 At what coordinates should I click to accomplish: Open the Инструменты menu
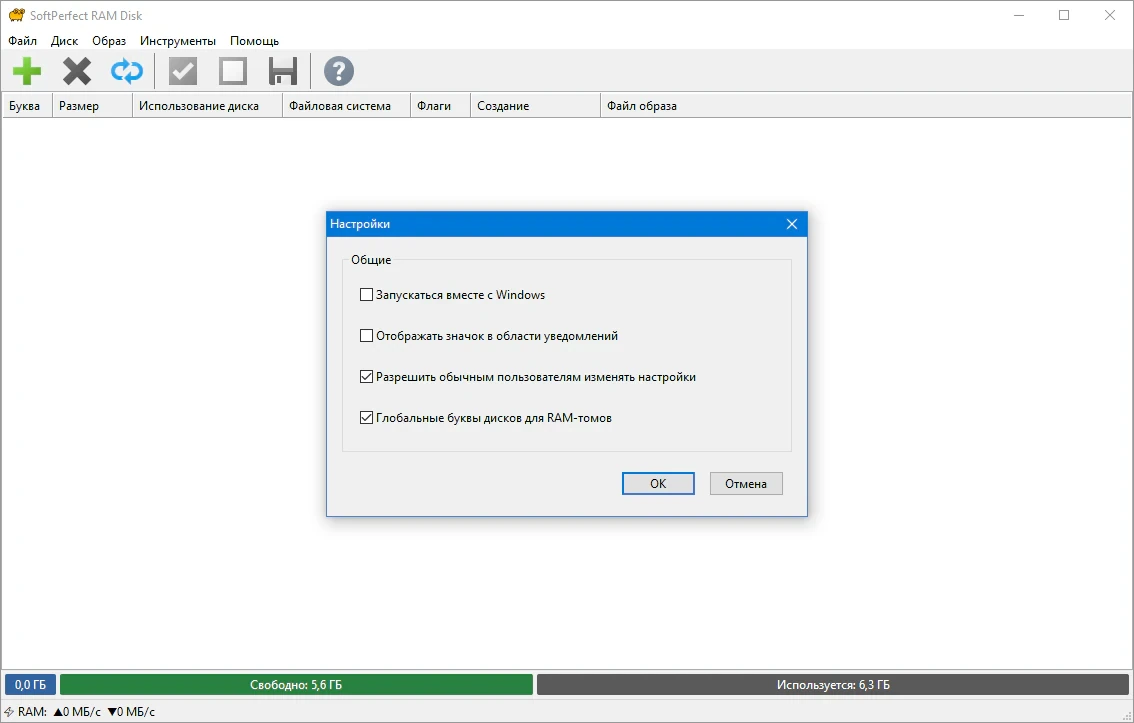(178, 41)
